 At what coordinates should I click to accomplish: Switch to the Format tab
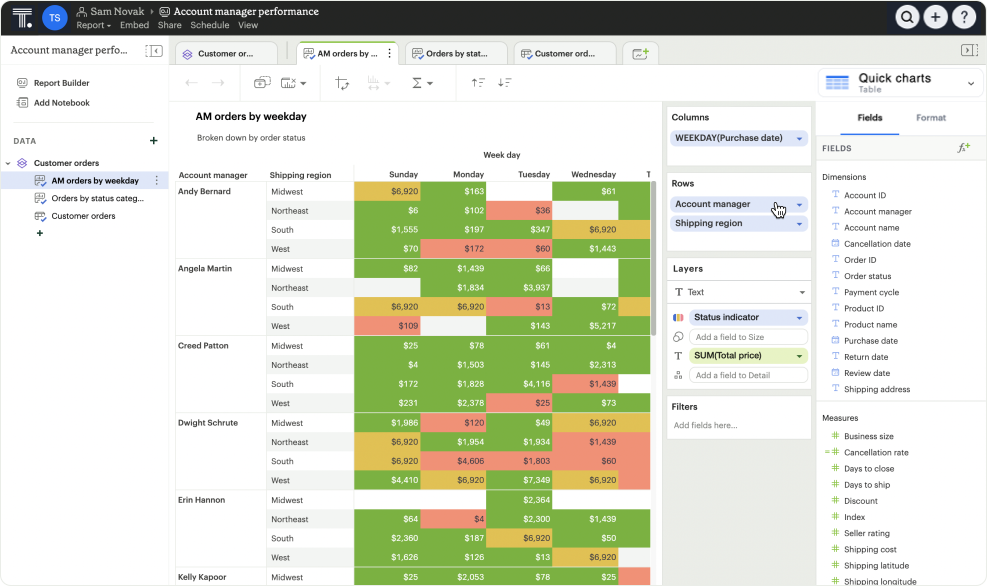(x=930, y=118)
